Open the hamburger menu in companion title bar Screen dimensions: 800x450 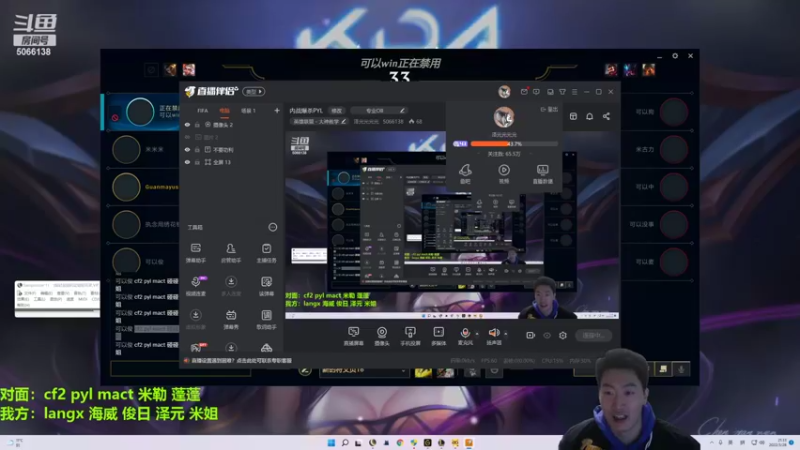pos(574,92)
